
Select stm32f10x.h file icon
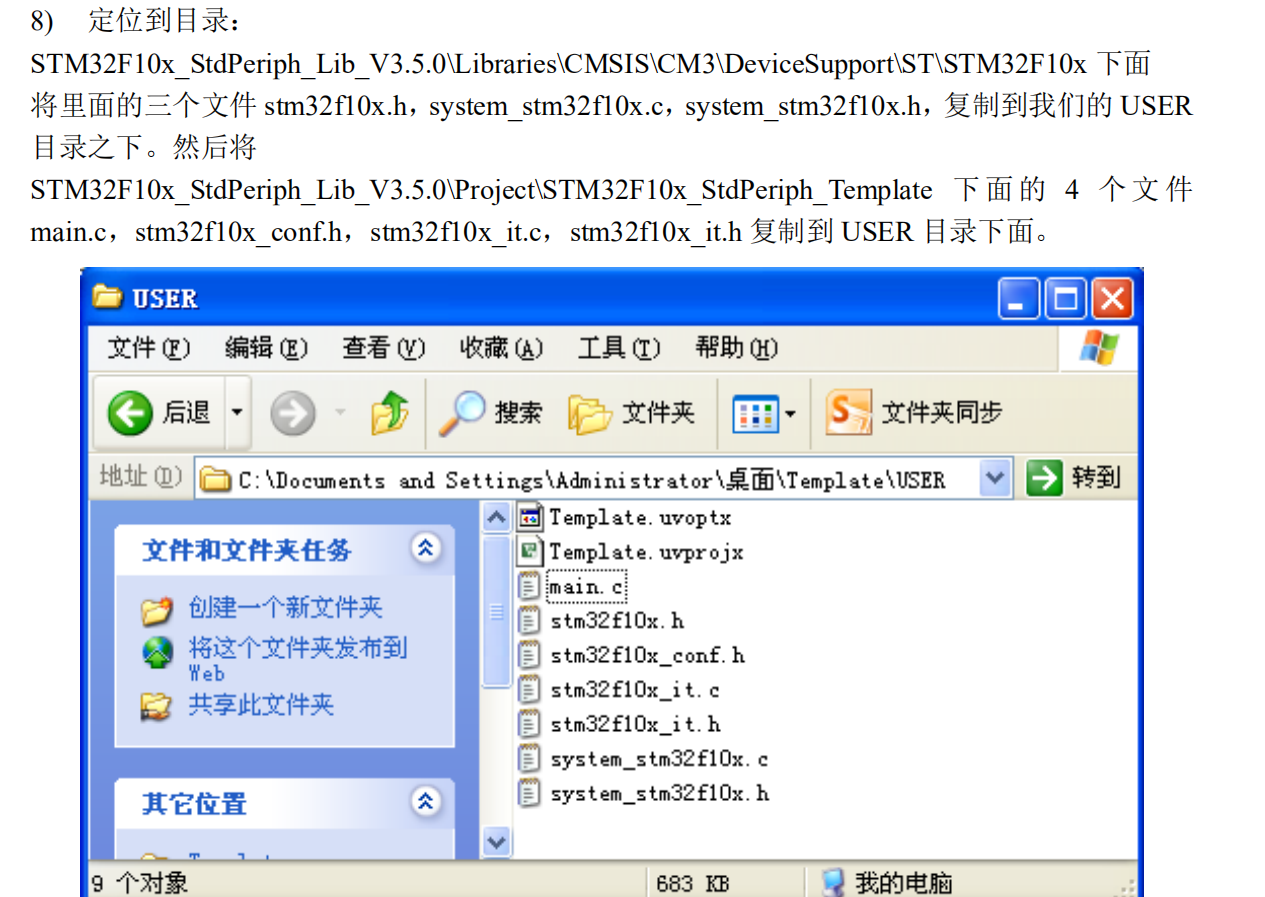pos(529,620)
